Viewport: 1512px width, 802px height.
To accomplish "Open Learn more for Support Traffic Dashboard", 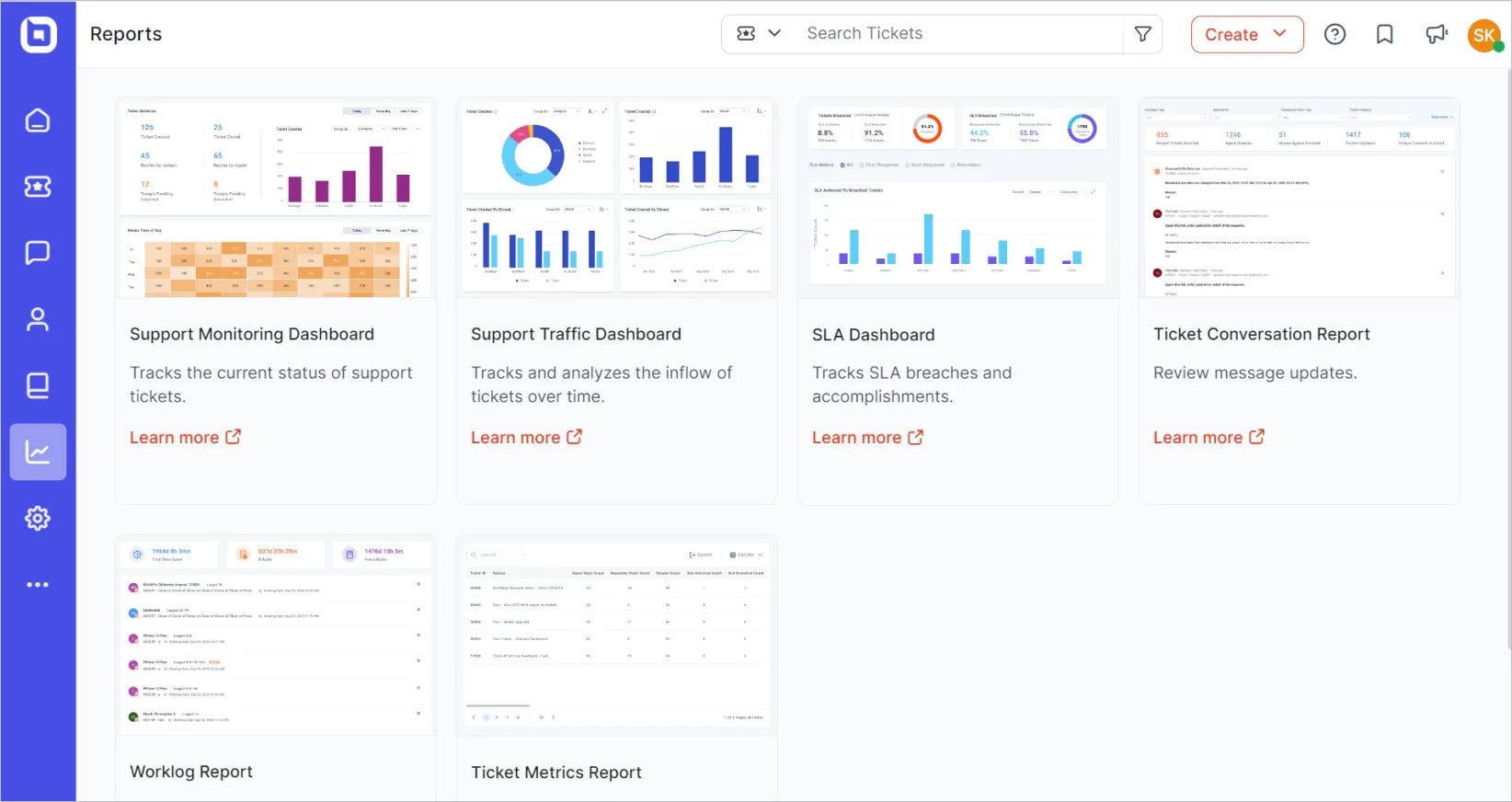I will pyautogui.click(x=526, y=438).
